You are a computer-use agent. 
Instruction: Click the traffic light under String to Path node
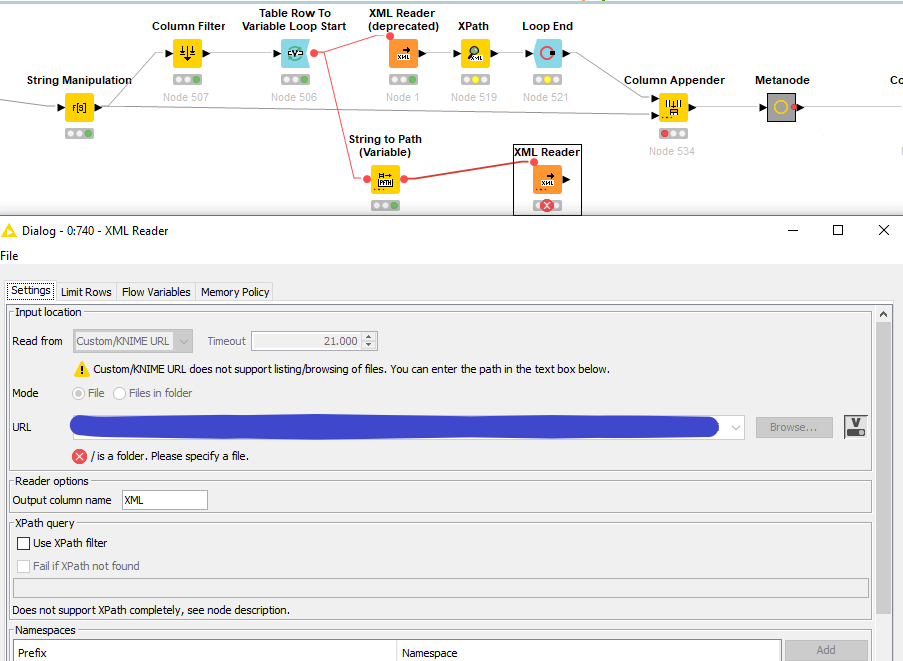(385, 206)
